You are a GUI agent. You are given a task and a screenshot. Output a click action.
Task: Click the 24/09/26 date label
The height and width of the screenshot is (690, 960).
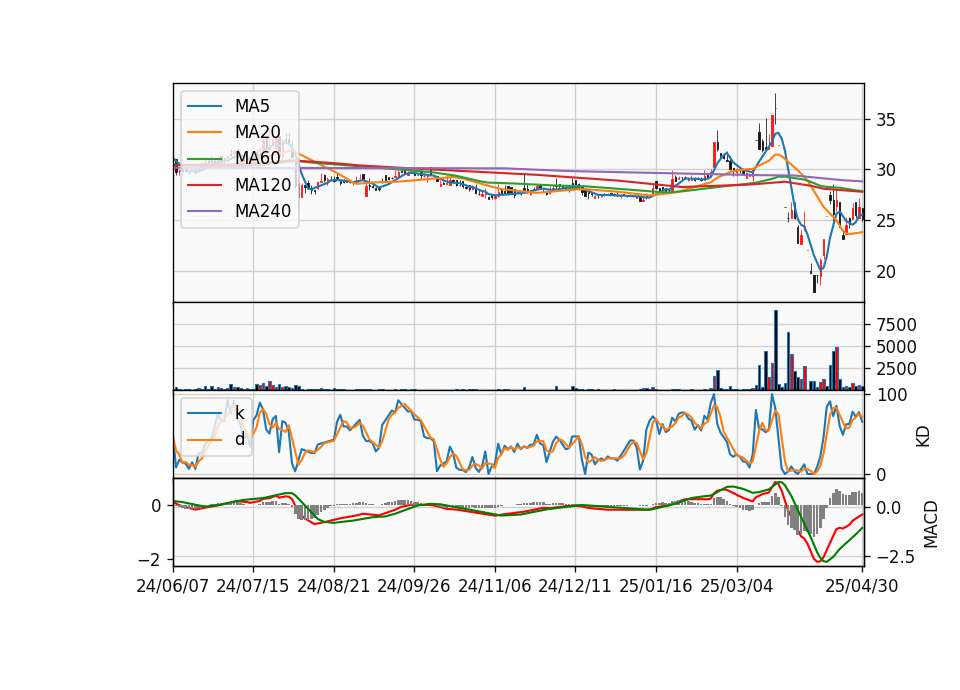click(x=414, y=586)
